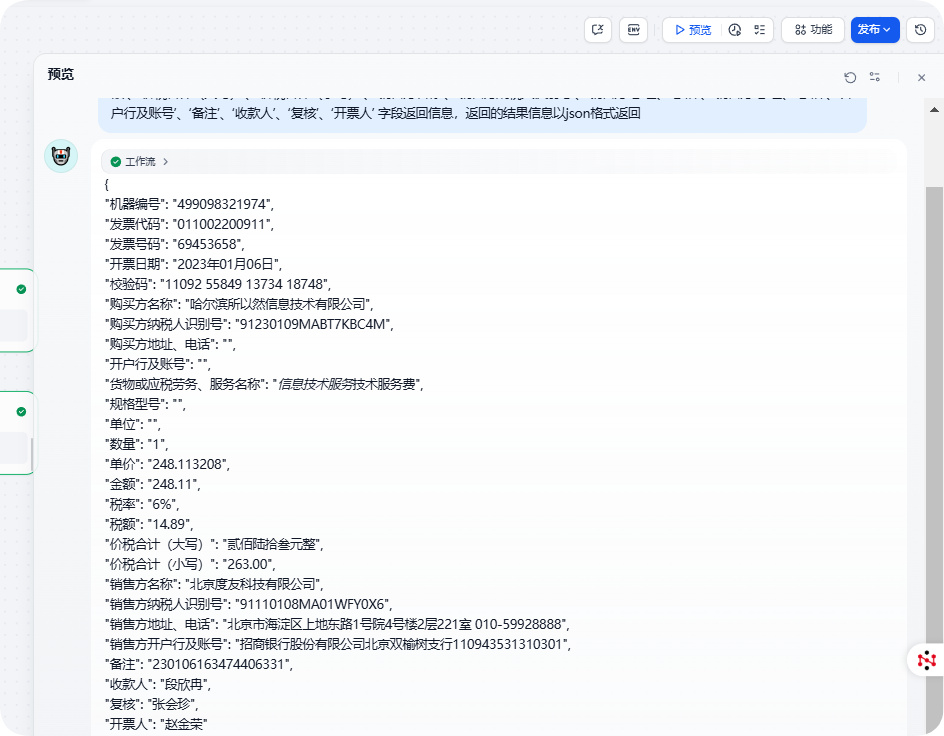Click the 备注 230106163474406331 line
This screenshot has width=944, height=736.
pyautogui.click(x=199, y=664)
